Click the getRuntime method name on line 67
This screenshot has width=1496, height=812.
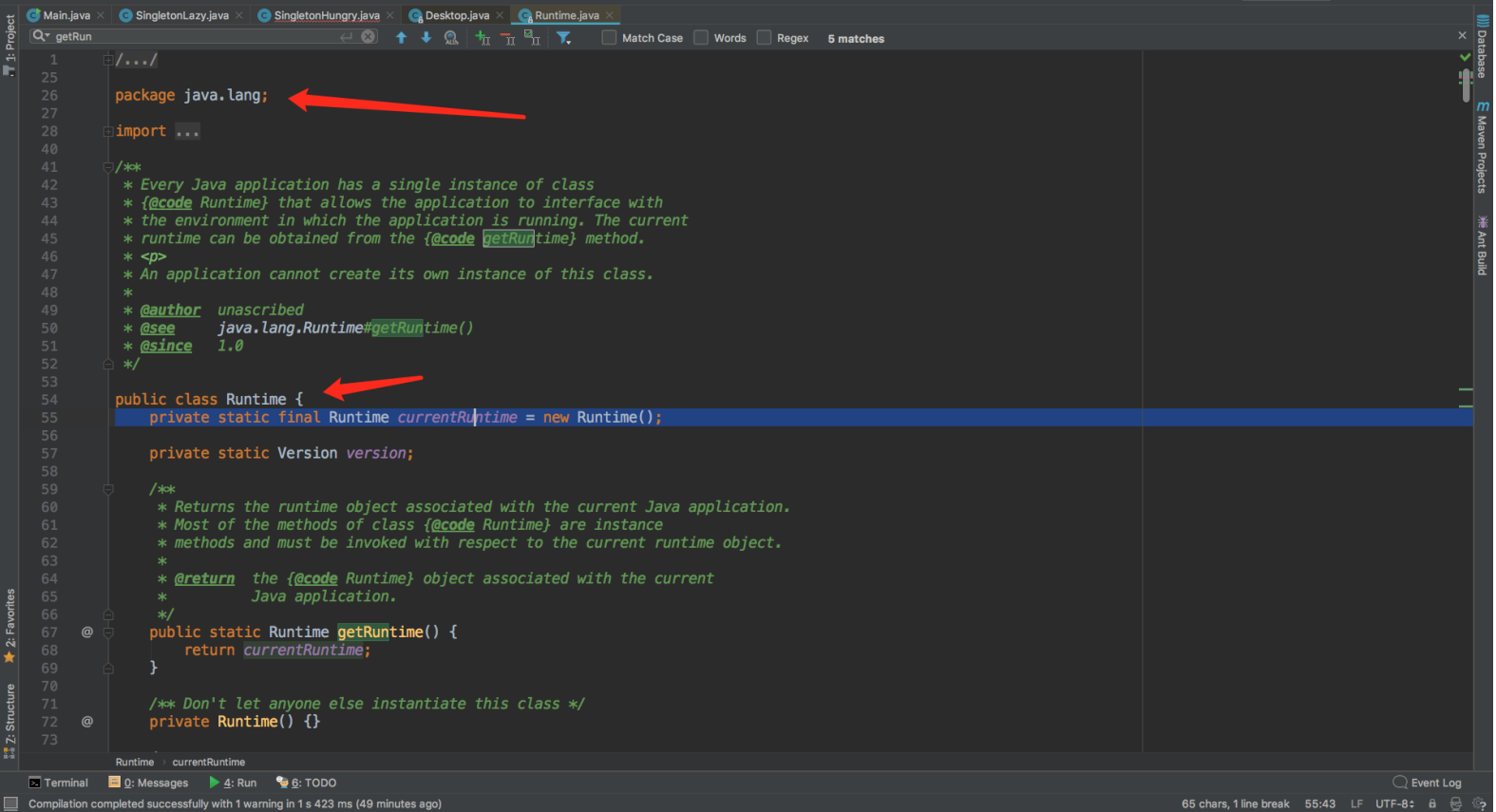point(380,633)
